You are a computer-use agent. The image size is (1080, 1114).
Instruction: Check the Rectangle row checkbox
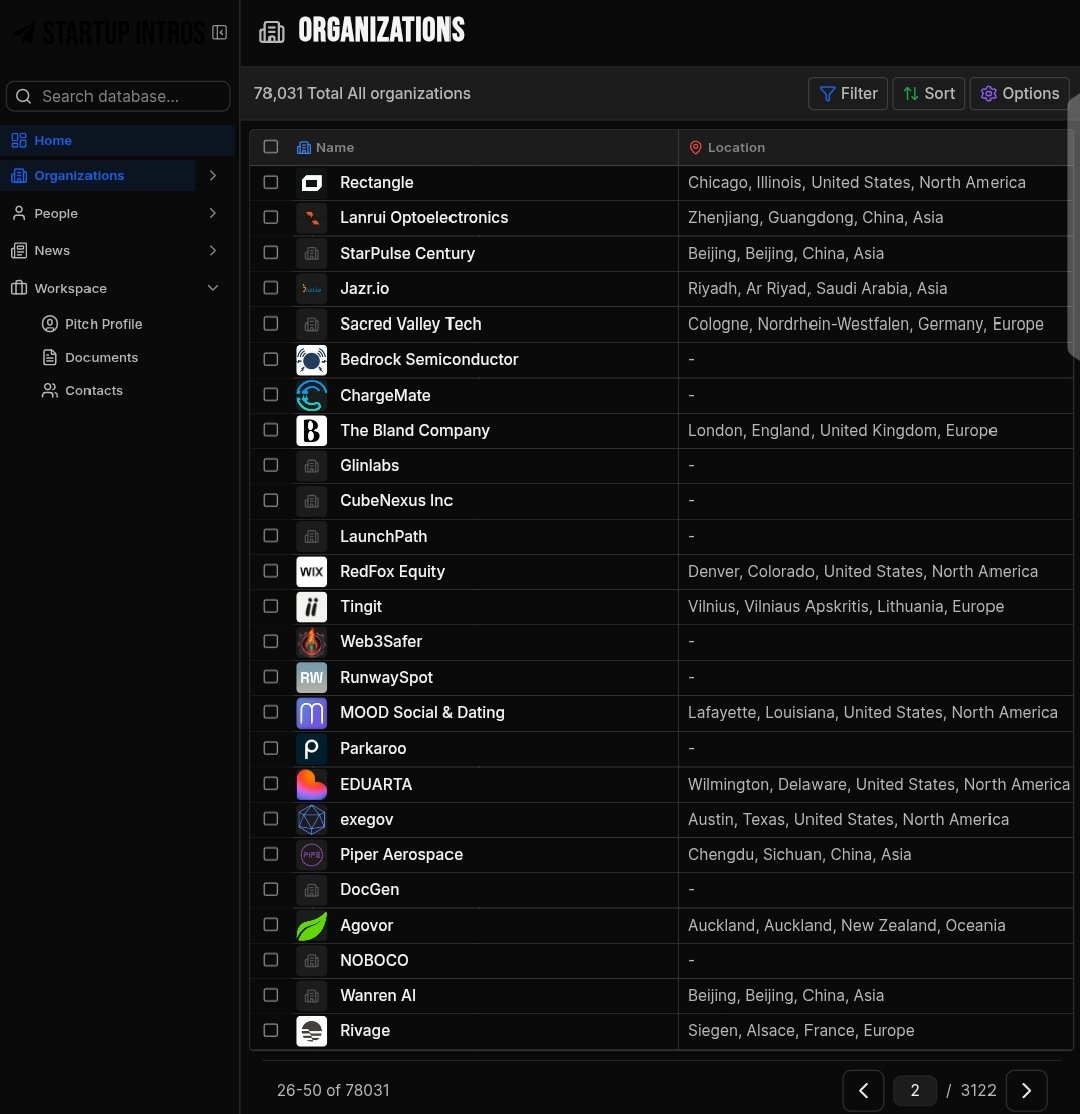coord(271,182)
